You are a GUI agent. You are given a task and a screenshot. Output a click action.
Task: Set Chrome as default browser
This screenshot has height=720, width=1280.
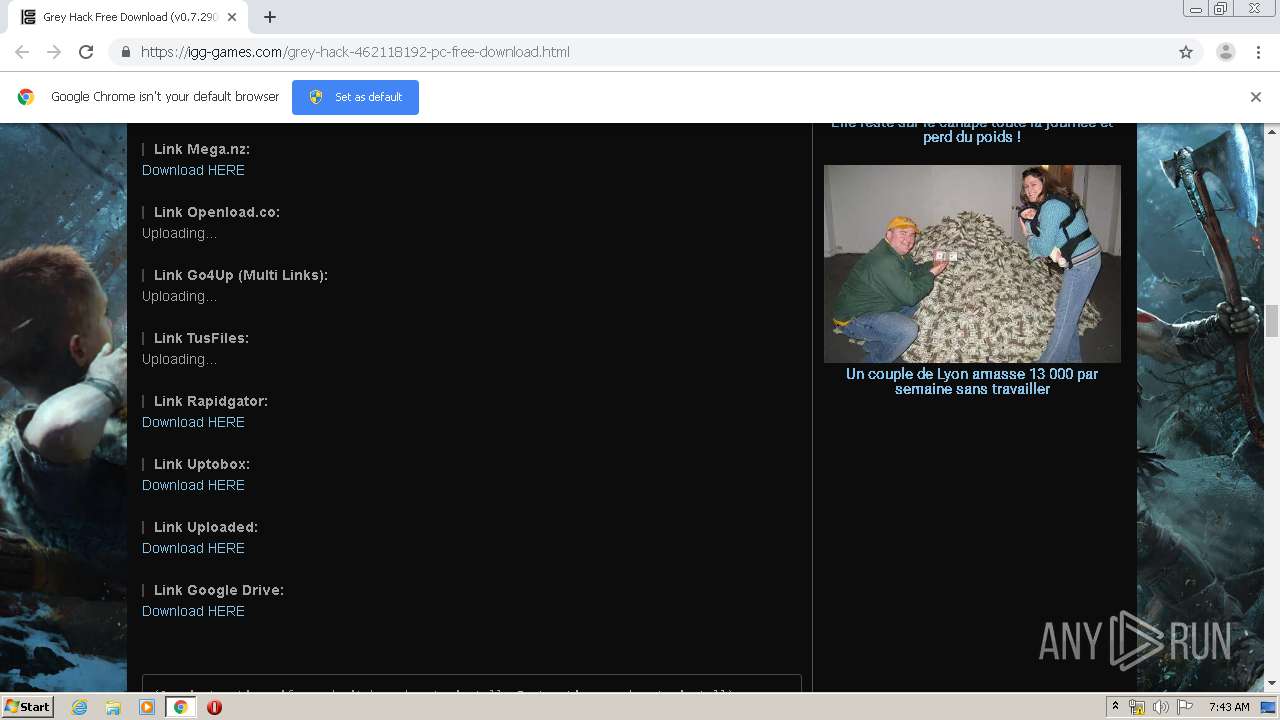click(x=355, y=97)
